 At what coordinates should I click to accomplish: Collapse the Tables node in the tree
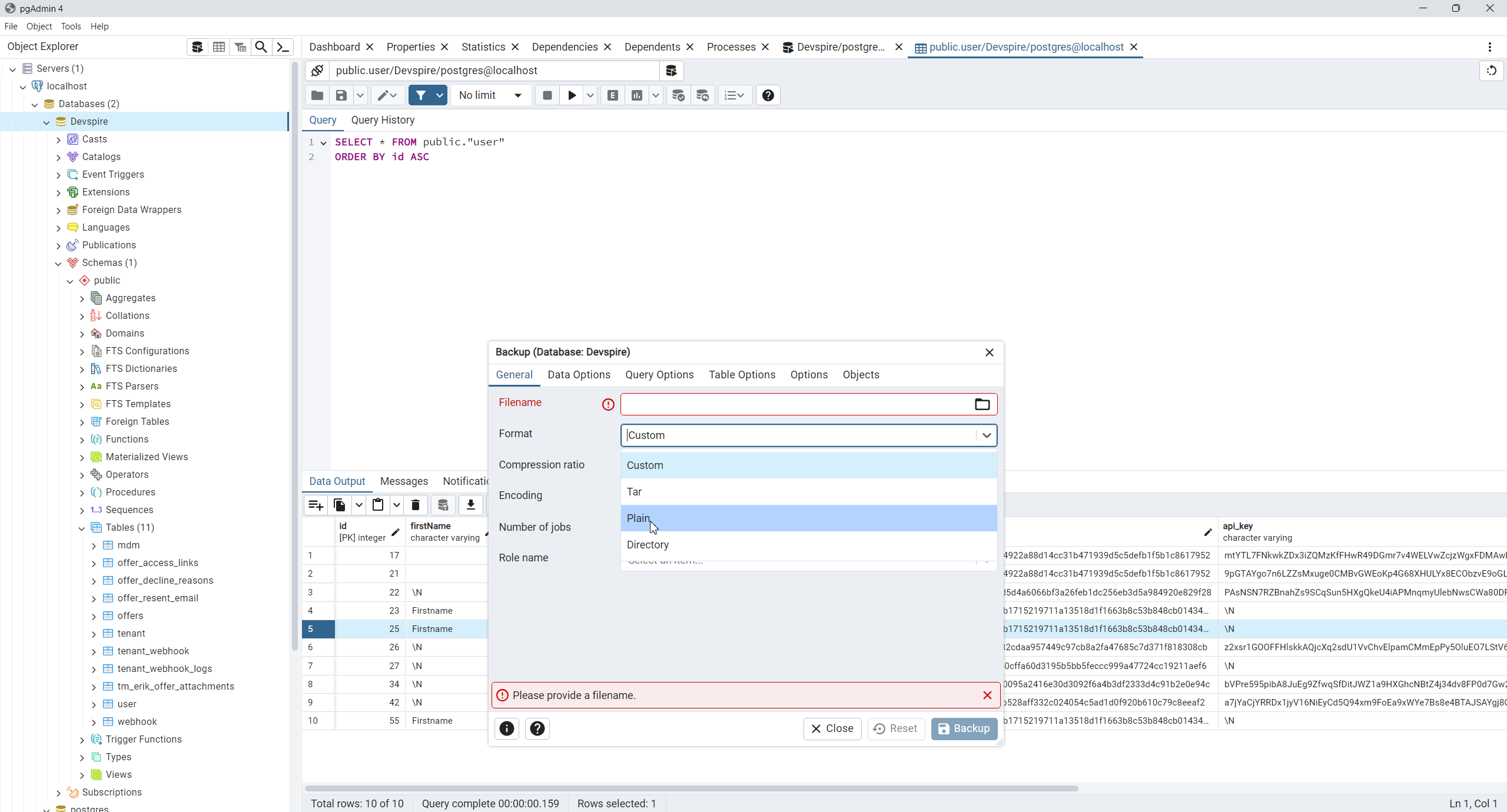(x=82, y=528)
